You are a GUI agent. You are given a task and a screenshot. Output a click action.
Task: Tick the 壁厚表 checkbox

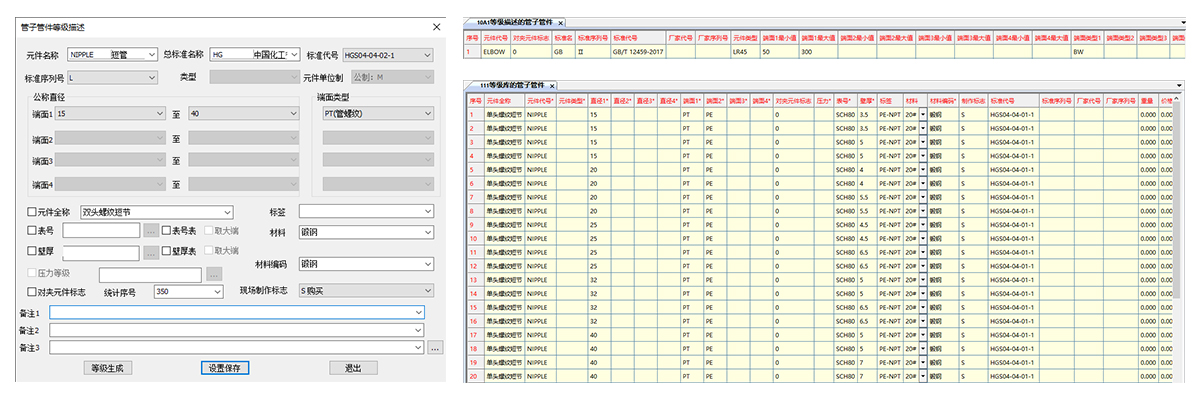coord(168,250)
